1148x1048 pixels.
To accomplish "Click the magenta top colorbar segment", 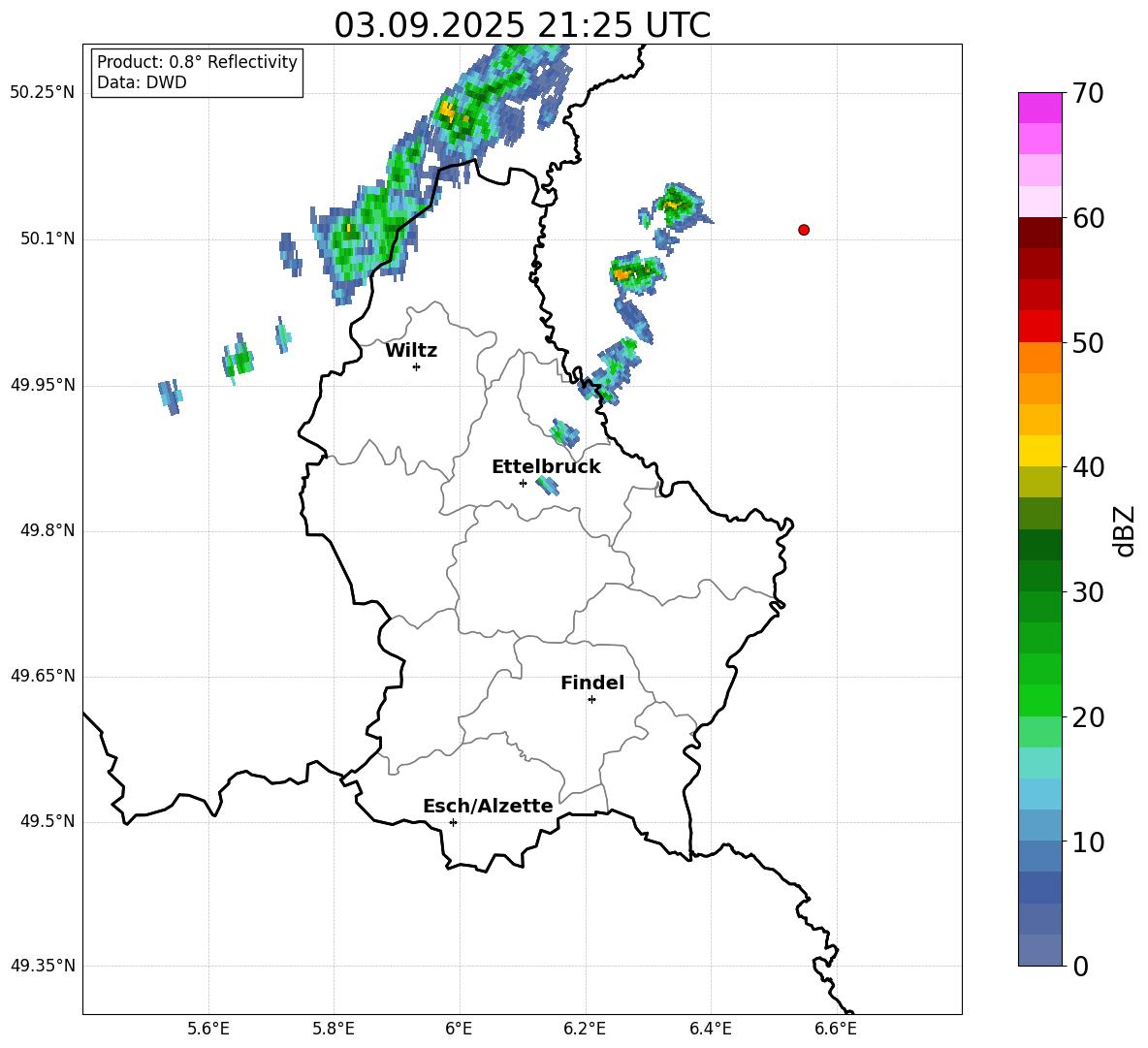I will (1039, 108).
